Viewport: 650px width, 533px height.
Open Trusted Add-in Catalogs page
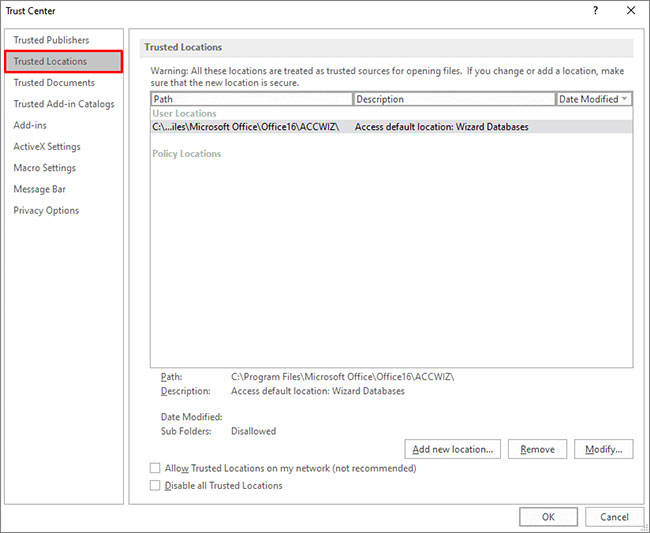(x=64, y=104)
